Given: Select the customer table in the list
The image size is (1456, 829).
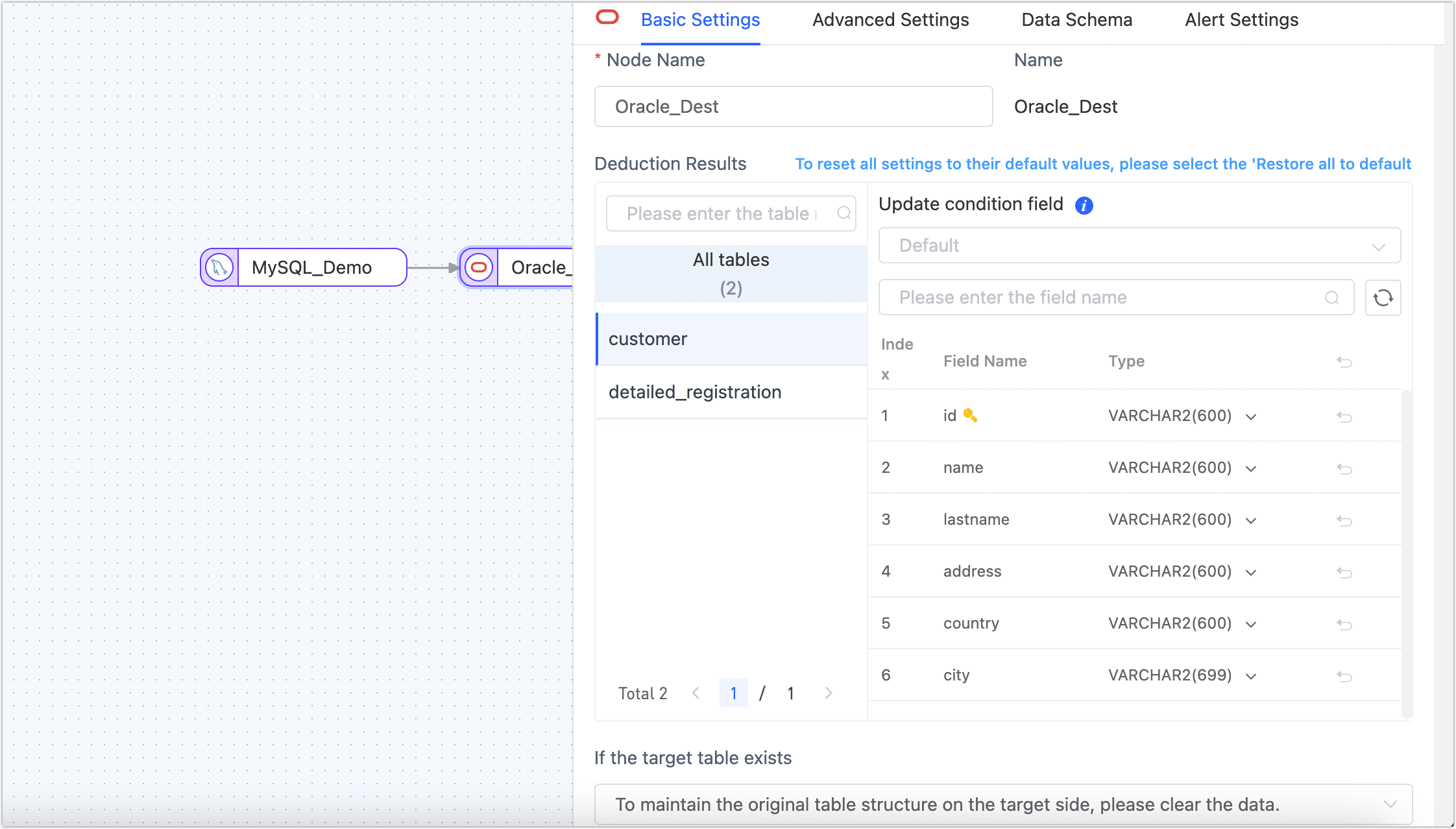Looking at the screenshot, I should tap(648, 339).
